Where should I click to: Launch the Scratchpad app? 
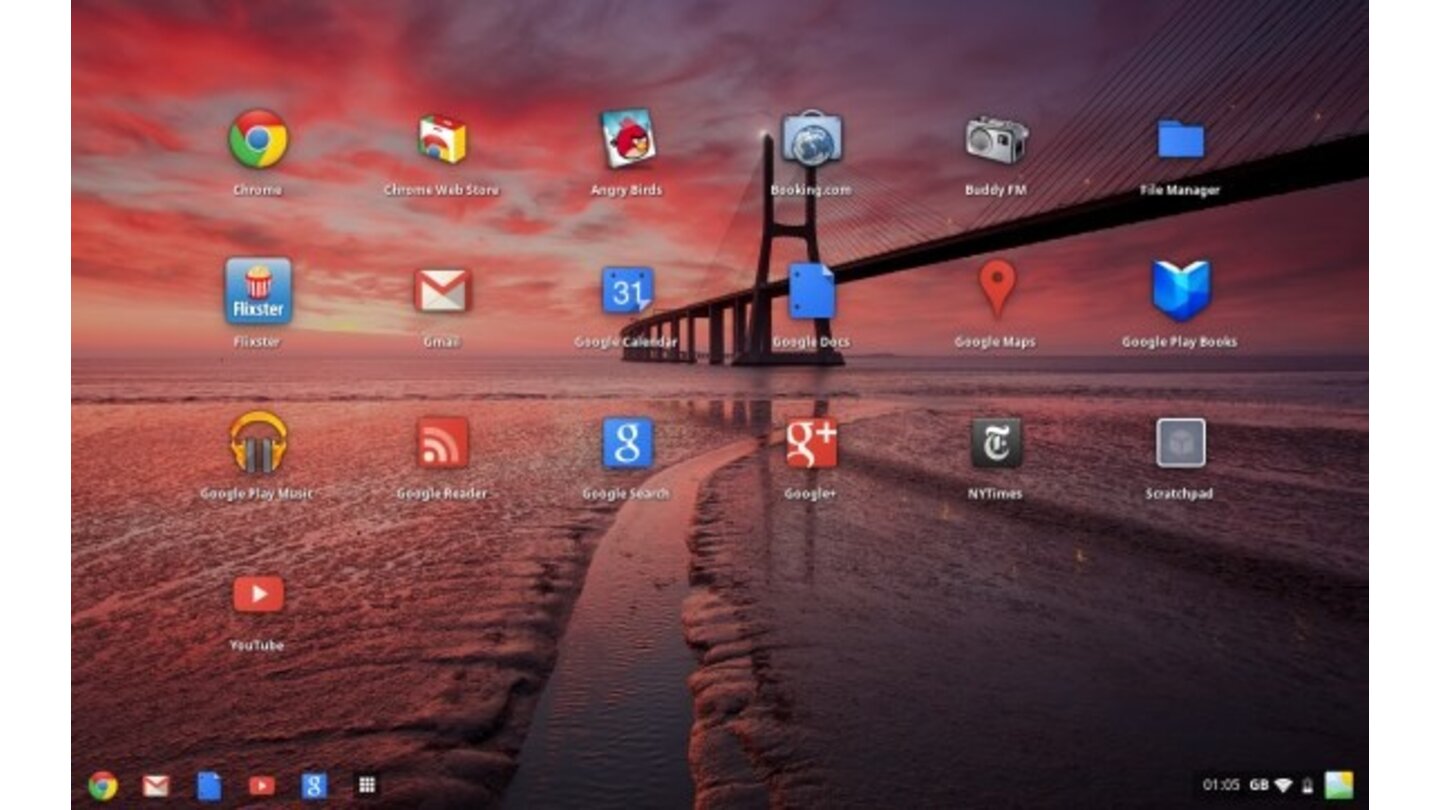tap(1180, 443)
